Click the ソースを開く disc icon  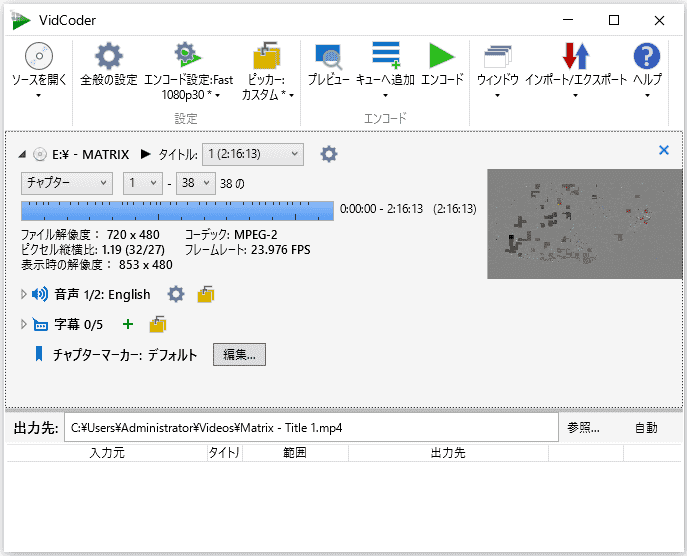pyautogui.click(x=38, y=56)
